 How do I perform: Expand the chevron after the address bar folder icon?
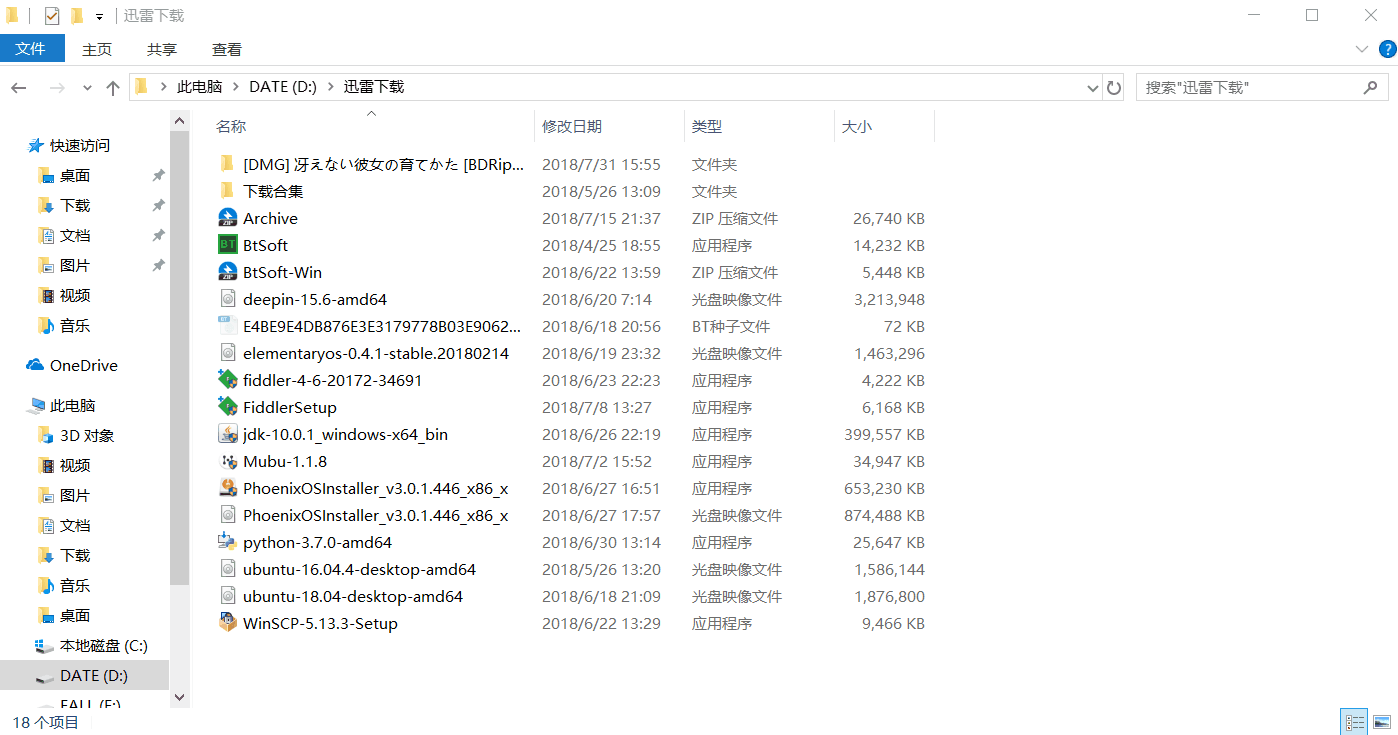coord(163,87)
